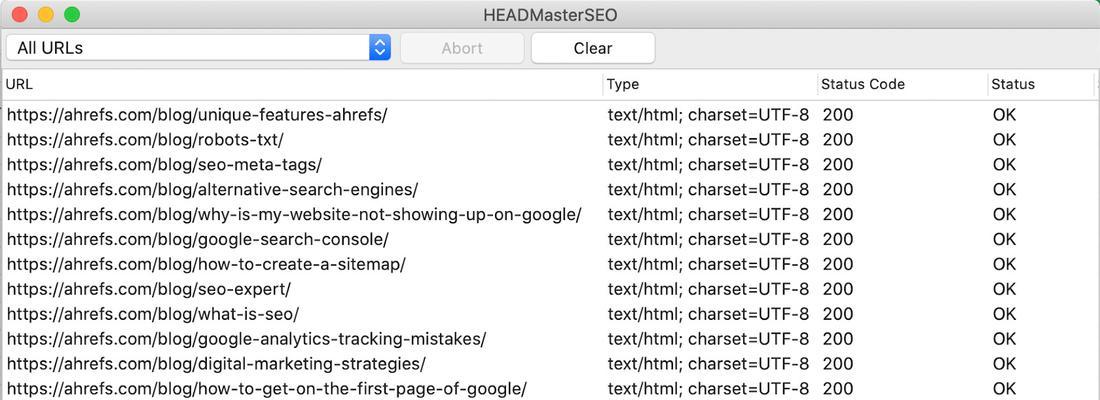Screen dimensions: 1100x400
Task: Click OK status of what-is-seo row
Action: 1005,314
